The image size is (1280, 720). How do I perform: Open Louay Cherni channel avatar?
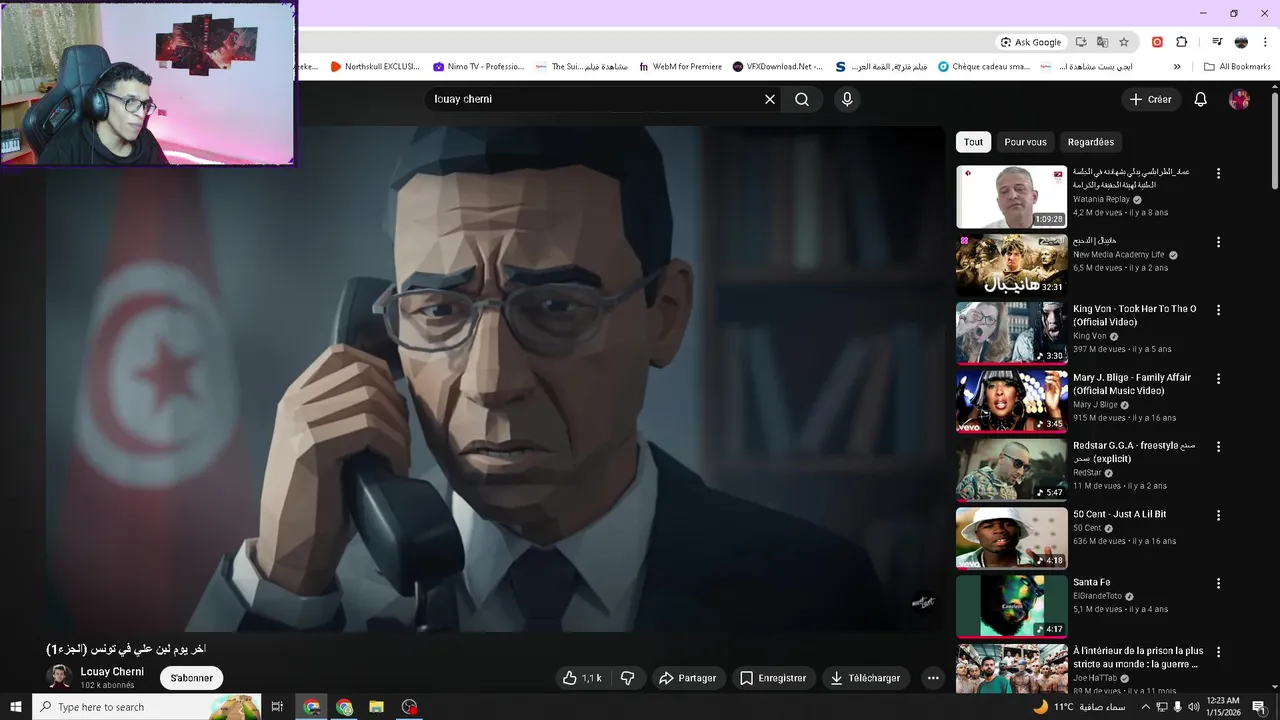(x=59, y=677)
